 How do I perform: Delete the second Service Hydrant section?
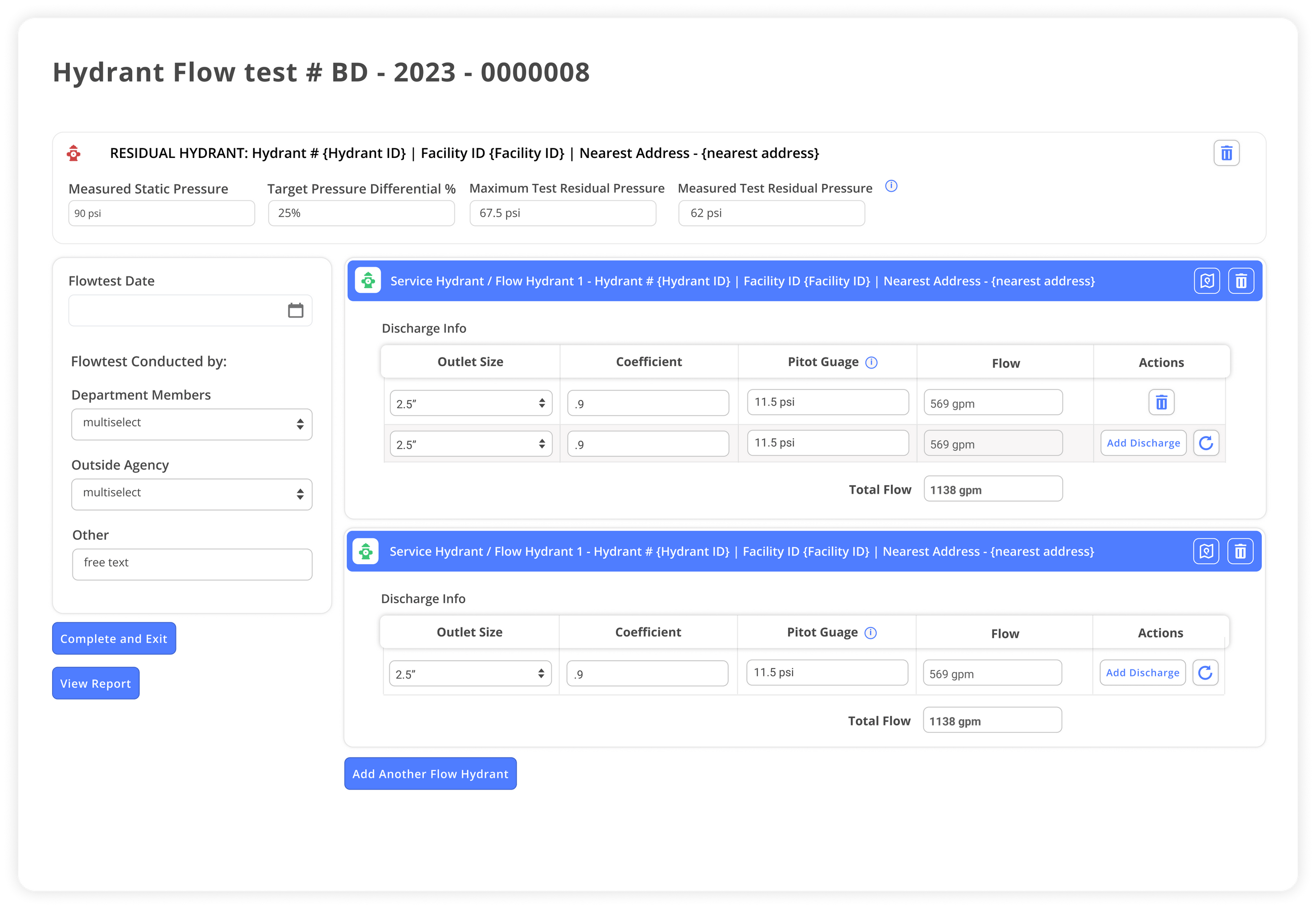click(x=1242, y=551)
